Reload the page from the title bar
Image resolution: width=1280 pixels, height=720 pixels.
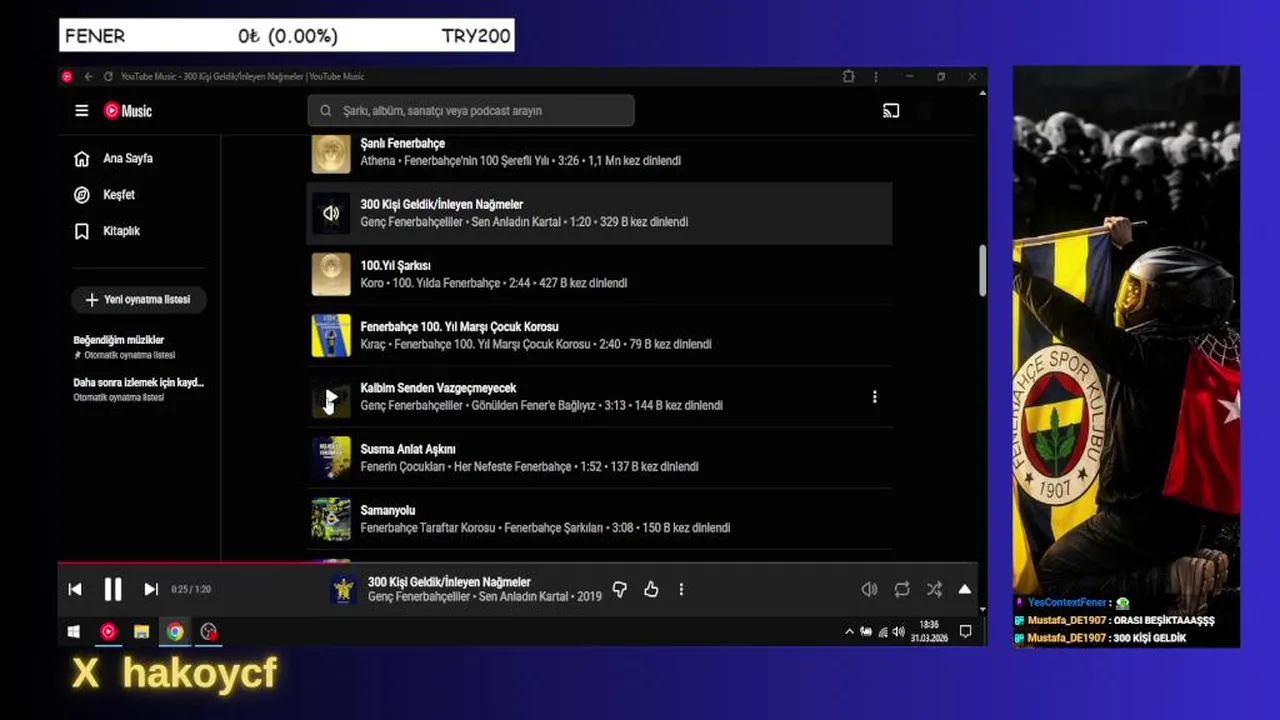click(x=108, y=77)
